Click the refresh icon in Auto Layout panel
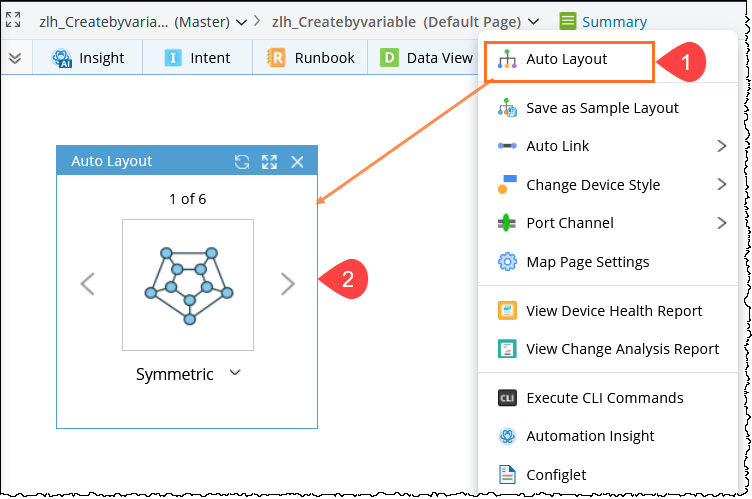This screenshot has height=499, width=752. [241, 162]
